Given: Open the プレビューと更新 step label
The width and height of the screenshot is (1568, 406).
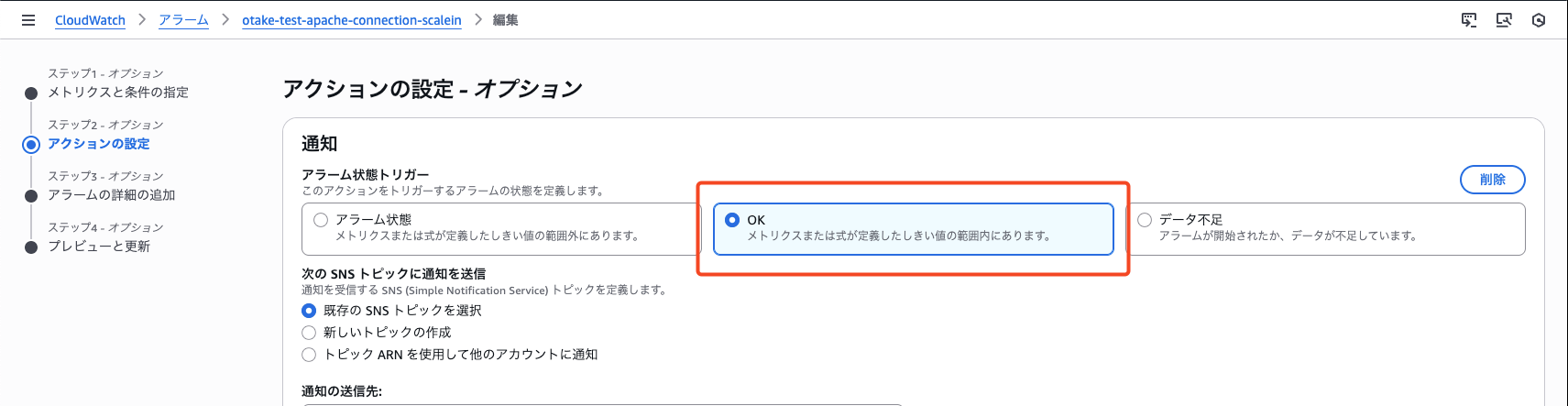Looking at the screenshot, I should pyautogui.click(x=99, y=247).
